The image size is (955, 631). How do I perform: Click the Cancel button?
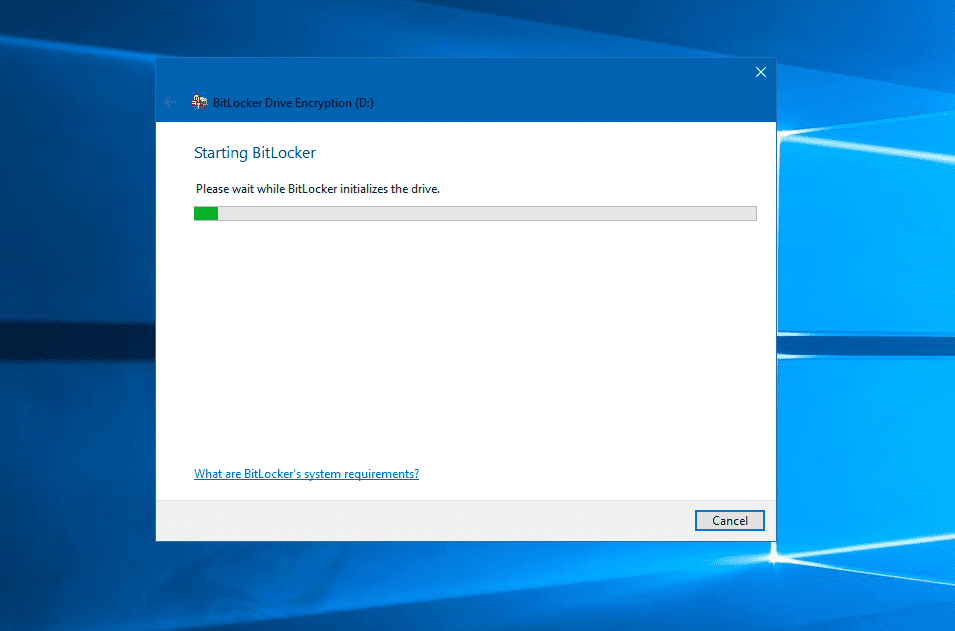(729, 520)
